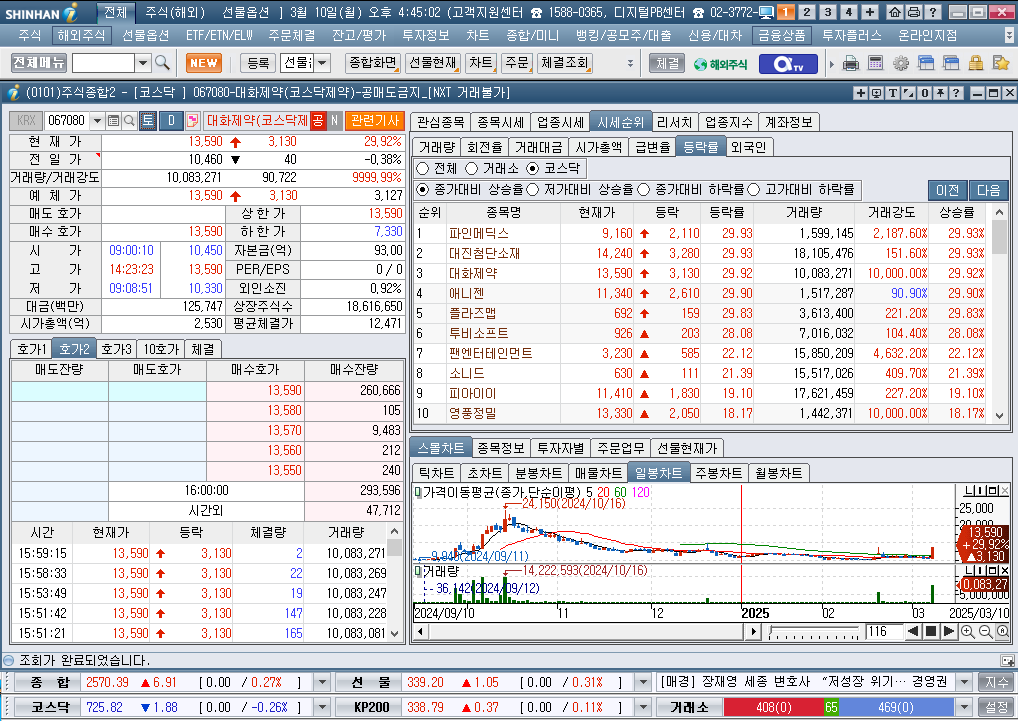1018x721 pixels.
Task: Expand the toolbar overflow chevron after 체결조회
Action: (x=630, y=63)
